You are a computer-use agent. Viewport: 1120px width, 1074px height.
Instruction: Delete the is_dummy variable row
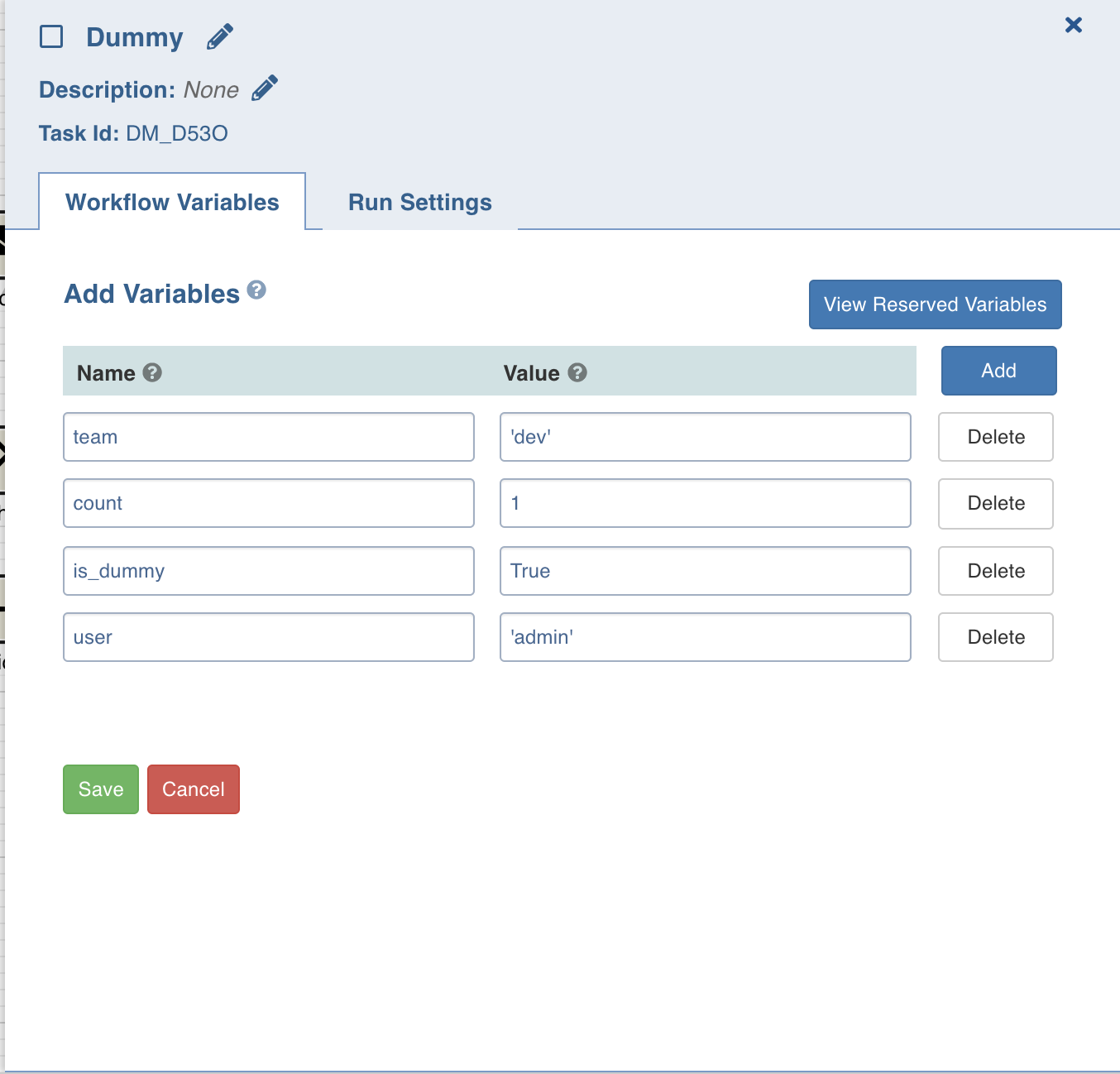[x=996, y=571]
